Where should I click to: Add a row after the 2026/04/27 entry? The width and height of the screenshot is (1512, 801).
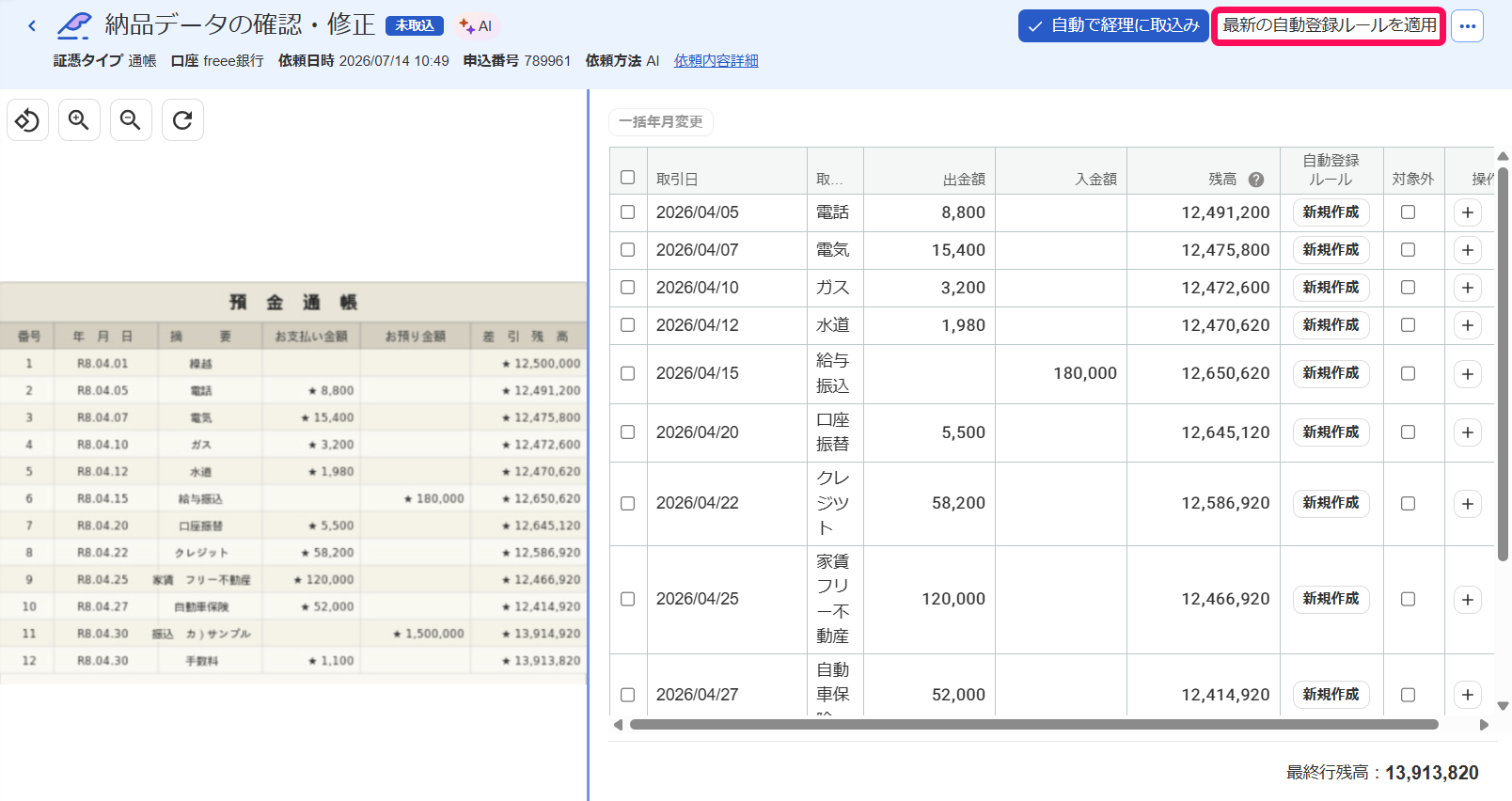click(1468, 695)
